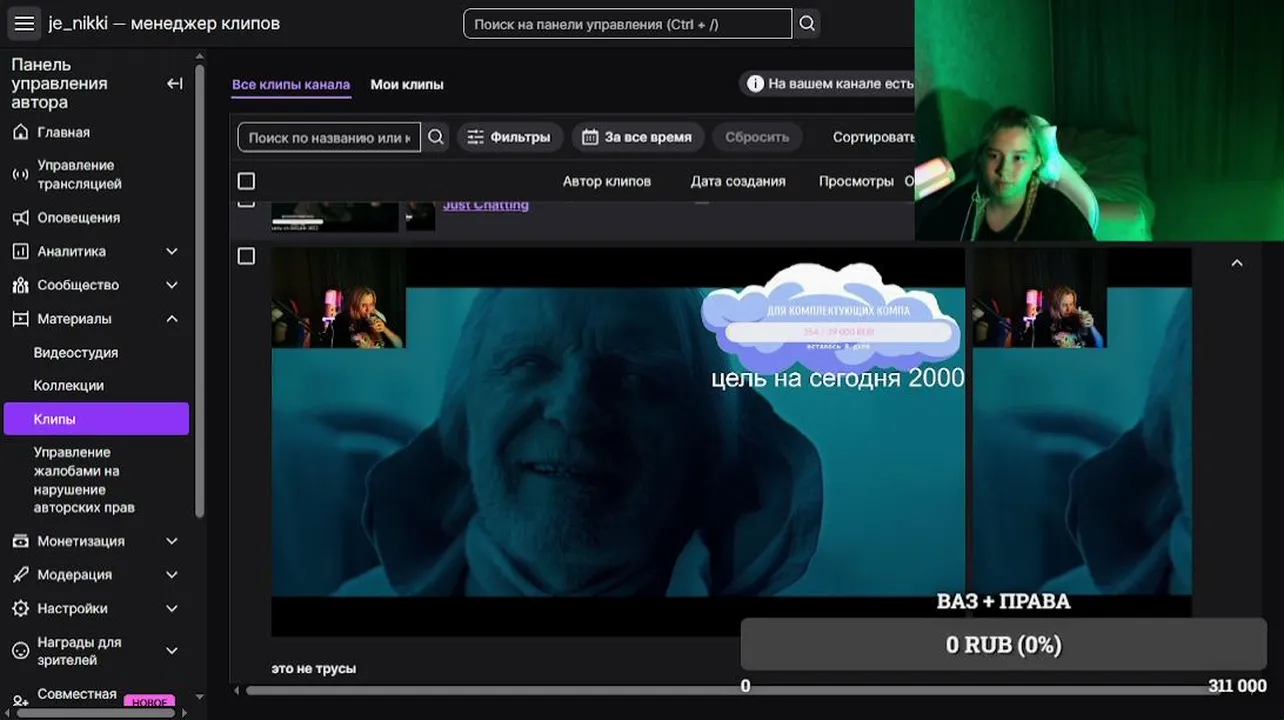The width and height of the screenshot is (1284, 720).
Task: Tick checkbox for 'это не трусы' clip
Action: point(246,256)
